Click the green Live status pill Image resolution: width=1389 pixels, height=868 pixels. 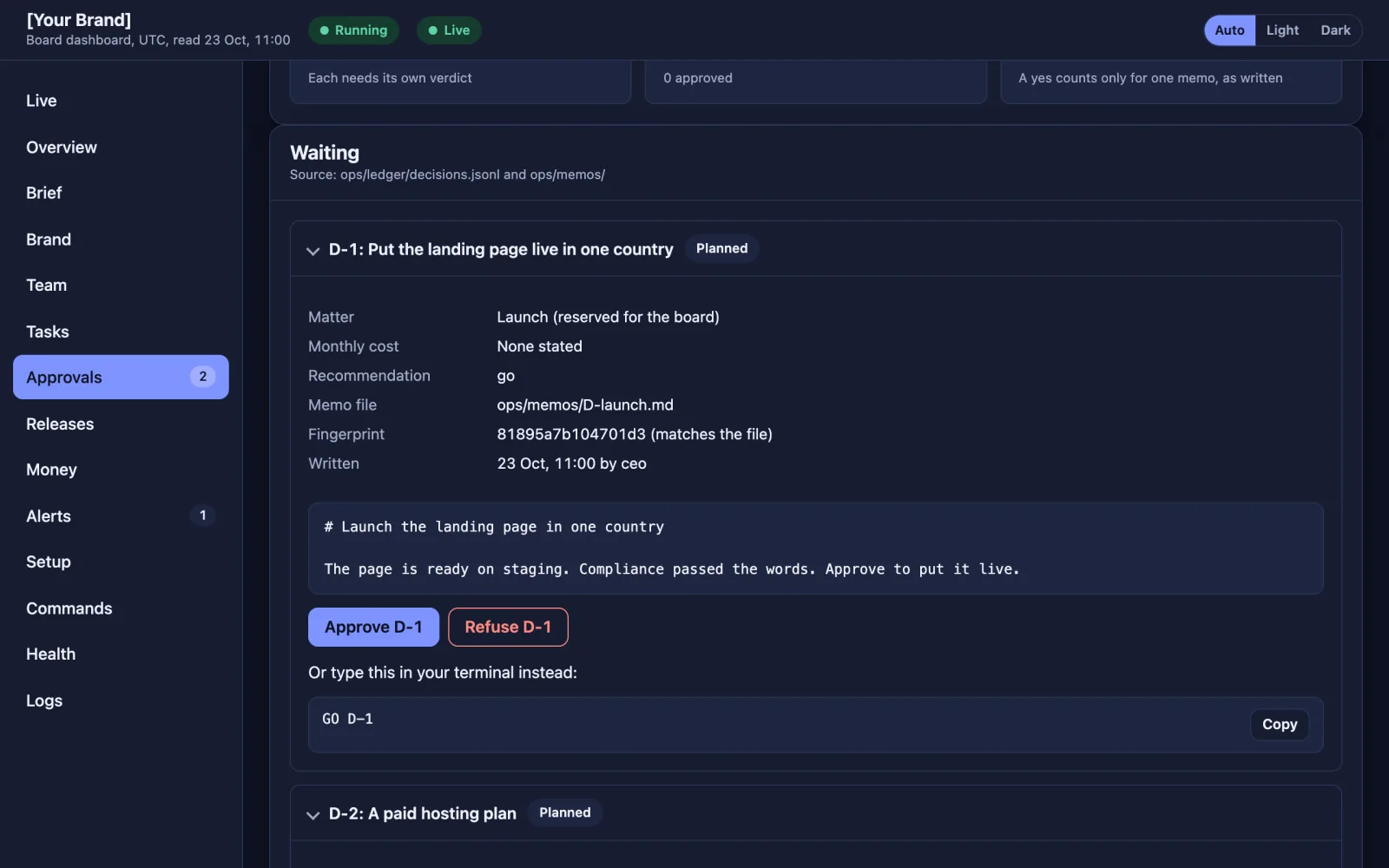click(x=449, y=30)
